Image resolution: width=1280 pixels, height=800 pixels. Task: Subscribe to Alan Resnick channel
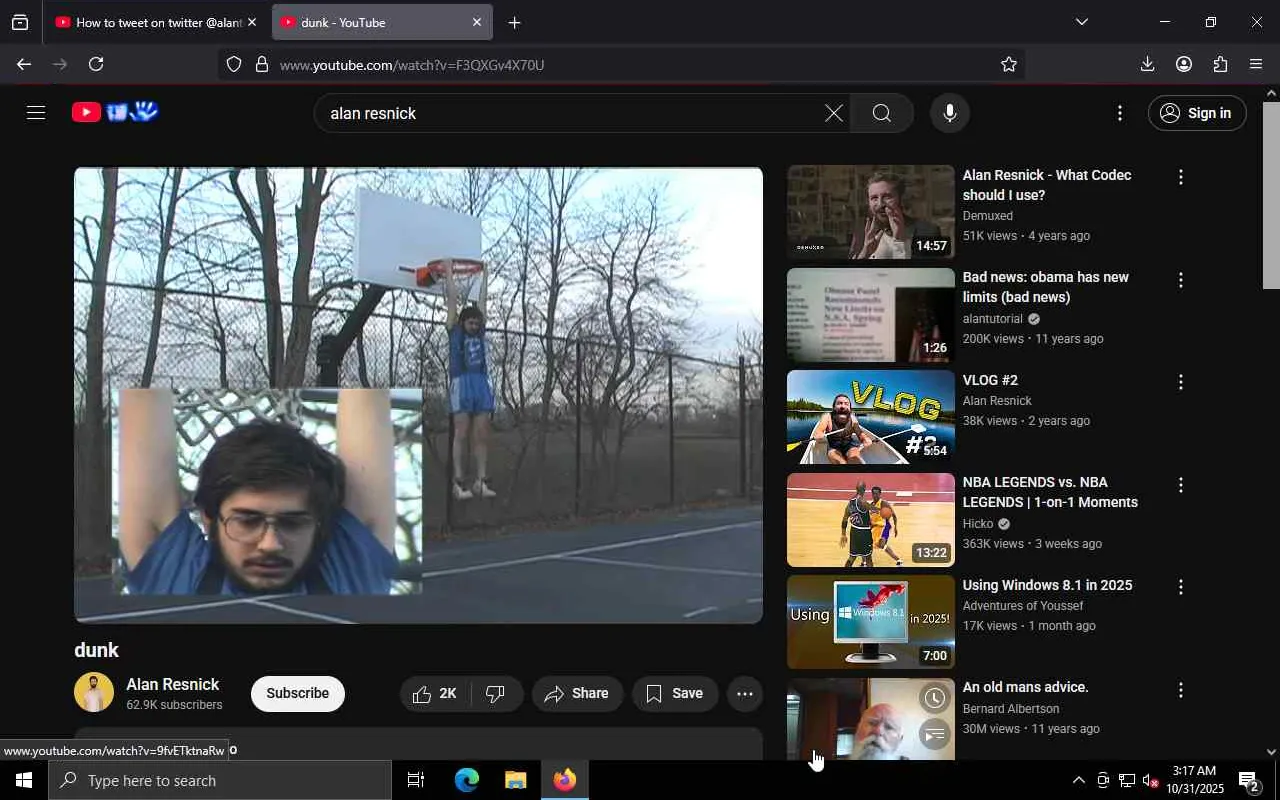coord(298,693)
